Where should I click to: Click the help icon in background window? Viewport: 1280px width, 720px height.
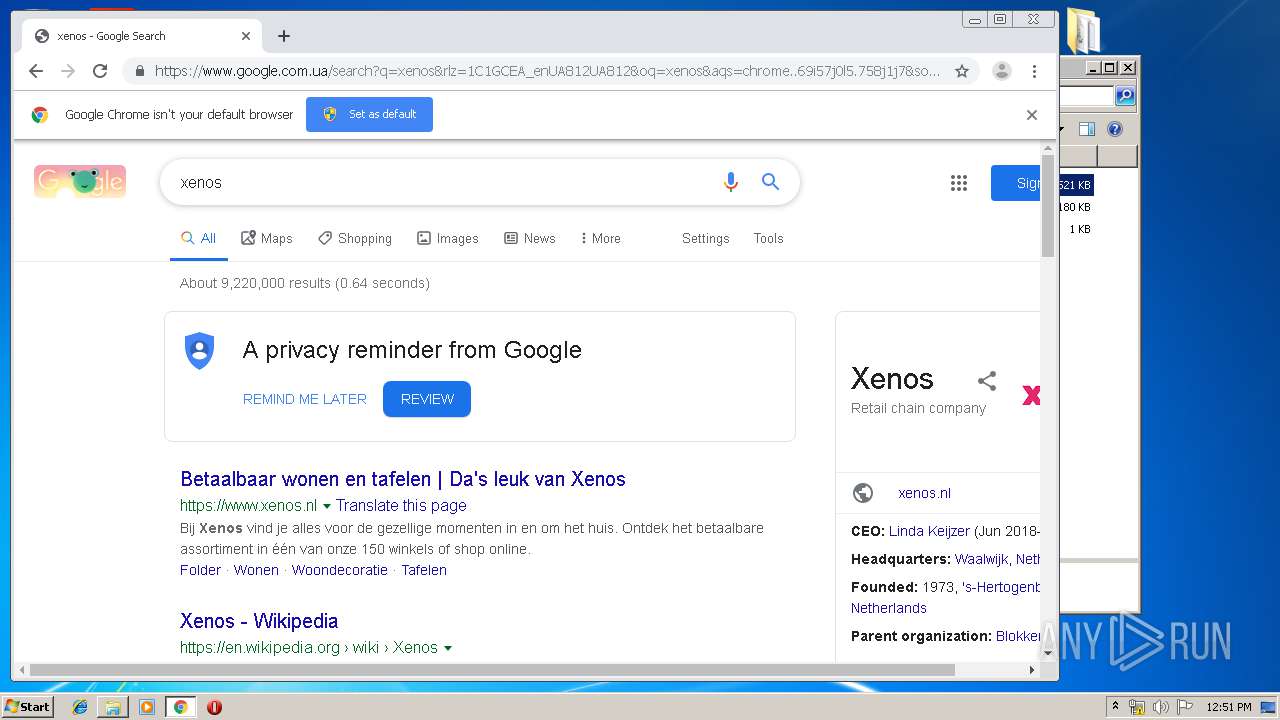click(1115, 129)
